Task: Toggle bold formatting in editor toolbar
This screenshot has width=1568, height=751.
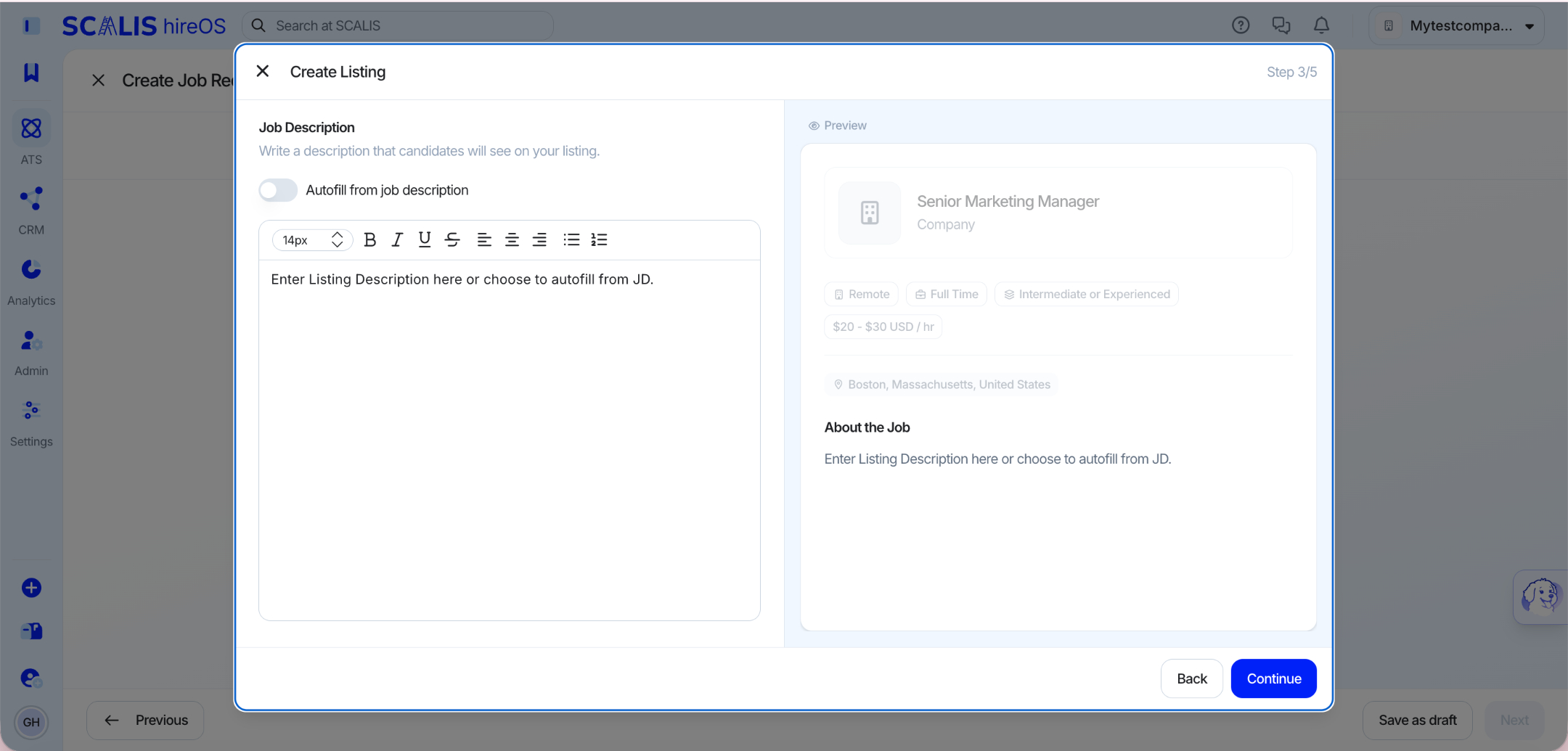Action: pos(369,239)
